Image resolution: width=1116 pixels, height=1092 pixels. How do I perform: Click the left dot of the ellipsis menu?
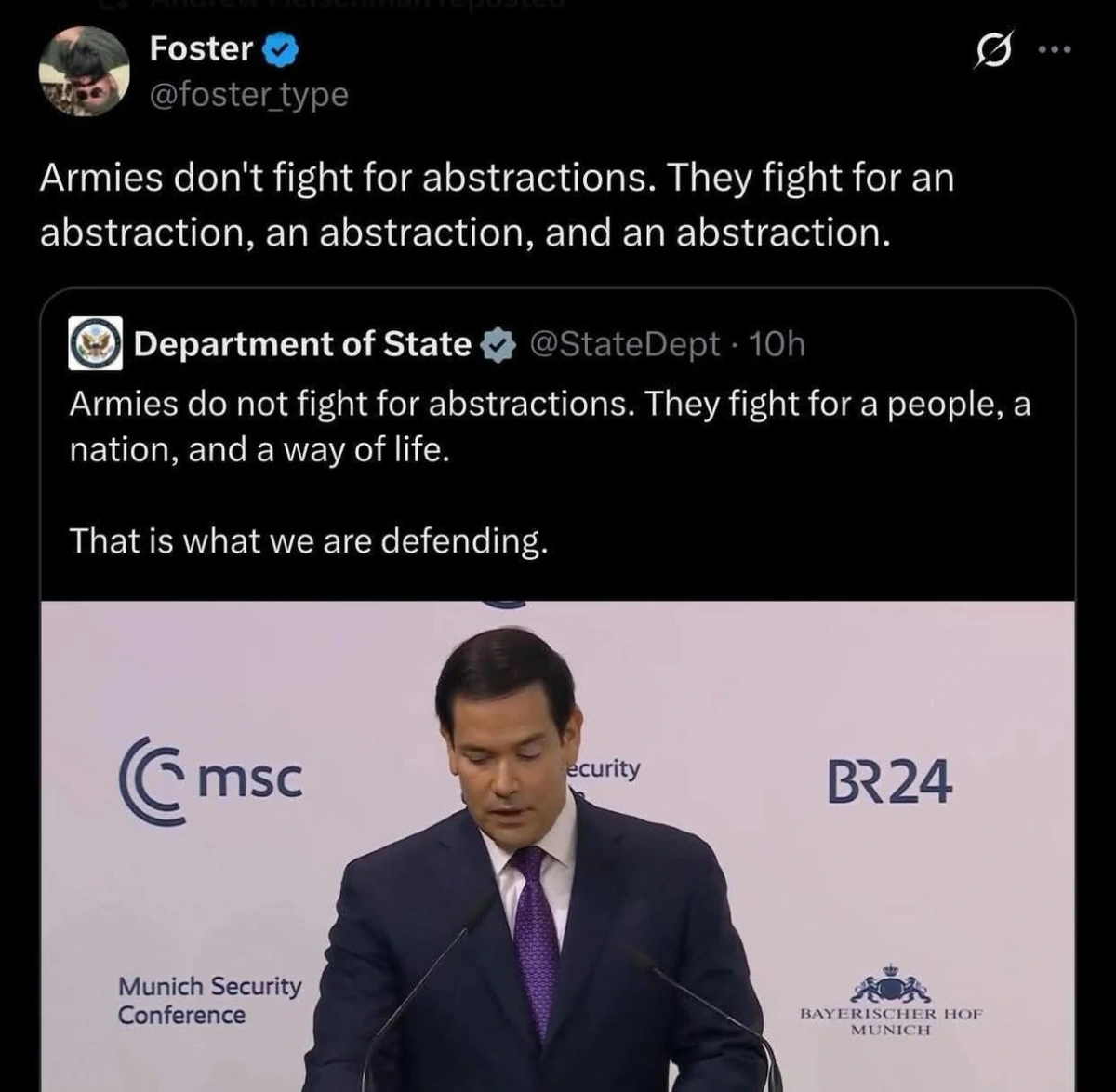[x=1043, y=51]
